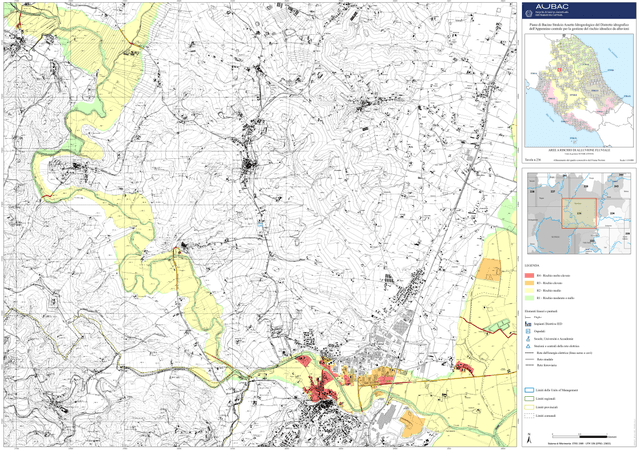Click the blue Unit of Management boundary symbol
The image size is (640, 451).
pos(529,390)
